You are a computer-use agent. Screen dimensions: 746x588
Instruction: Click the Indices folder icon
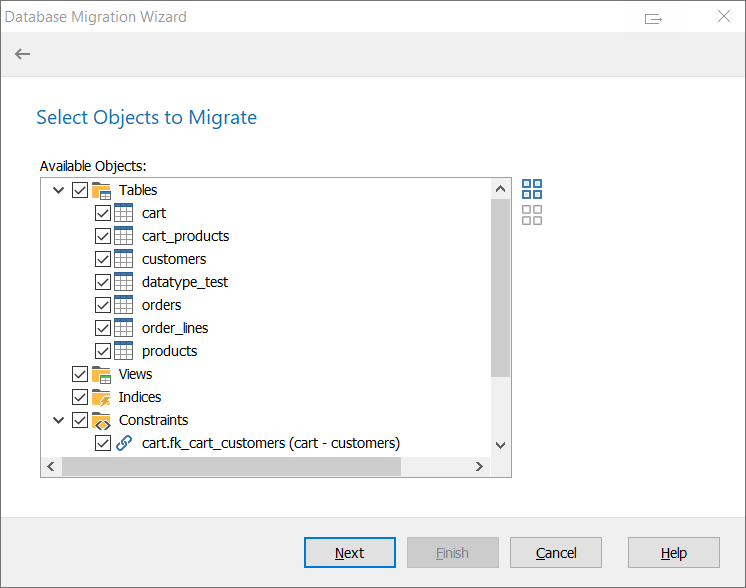(x=101, y=397)
